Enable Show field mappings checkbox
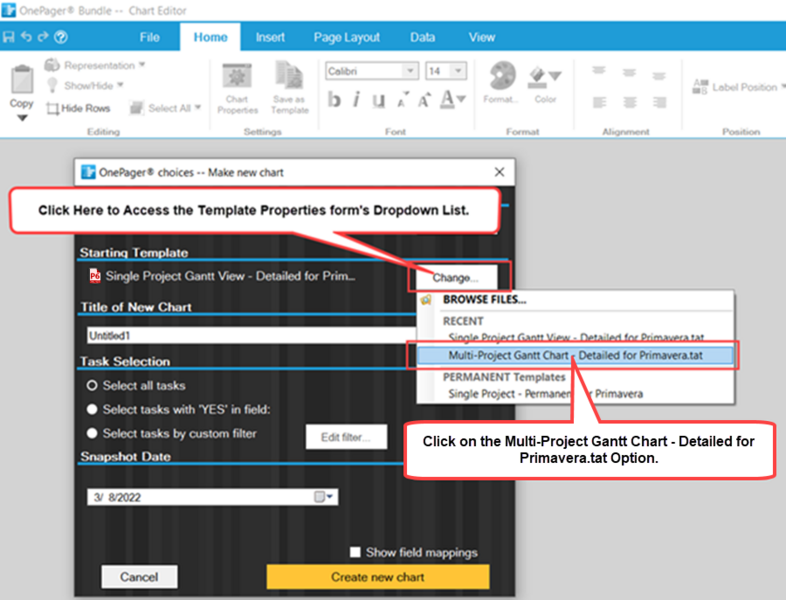This screenshot has height=600, width=786. (x=355, y=552)
